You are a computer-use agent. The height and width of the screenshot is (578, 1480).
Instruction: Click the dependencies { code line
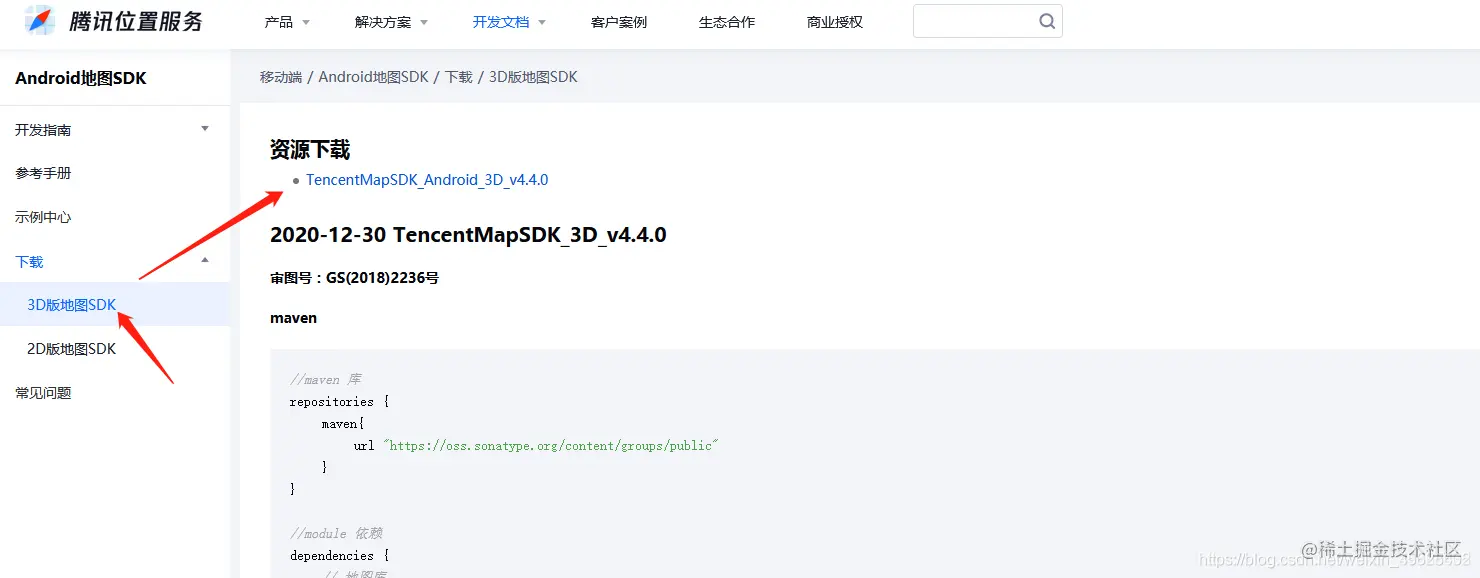point(339,556)
